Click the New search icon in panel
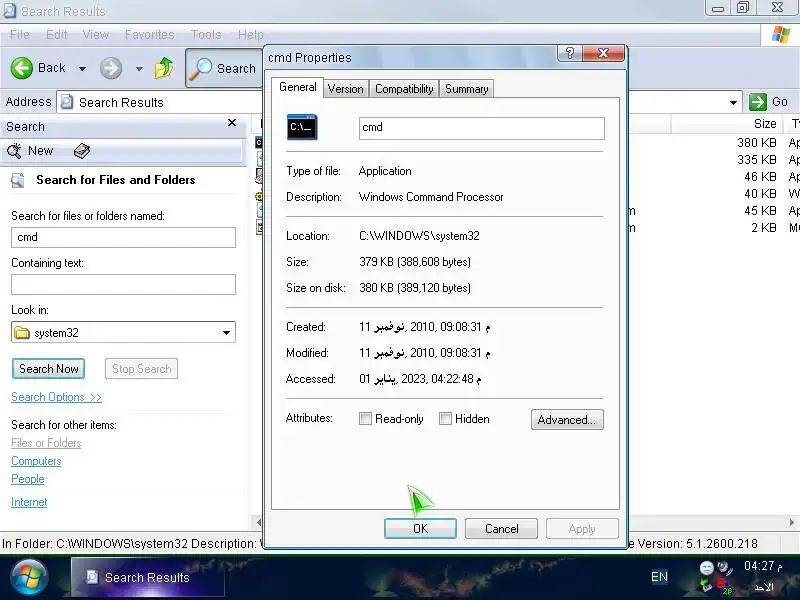 pyautogui.click(x=14, y=151)
